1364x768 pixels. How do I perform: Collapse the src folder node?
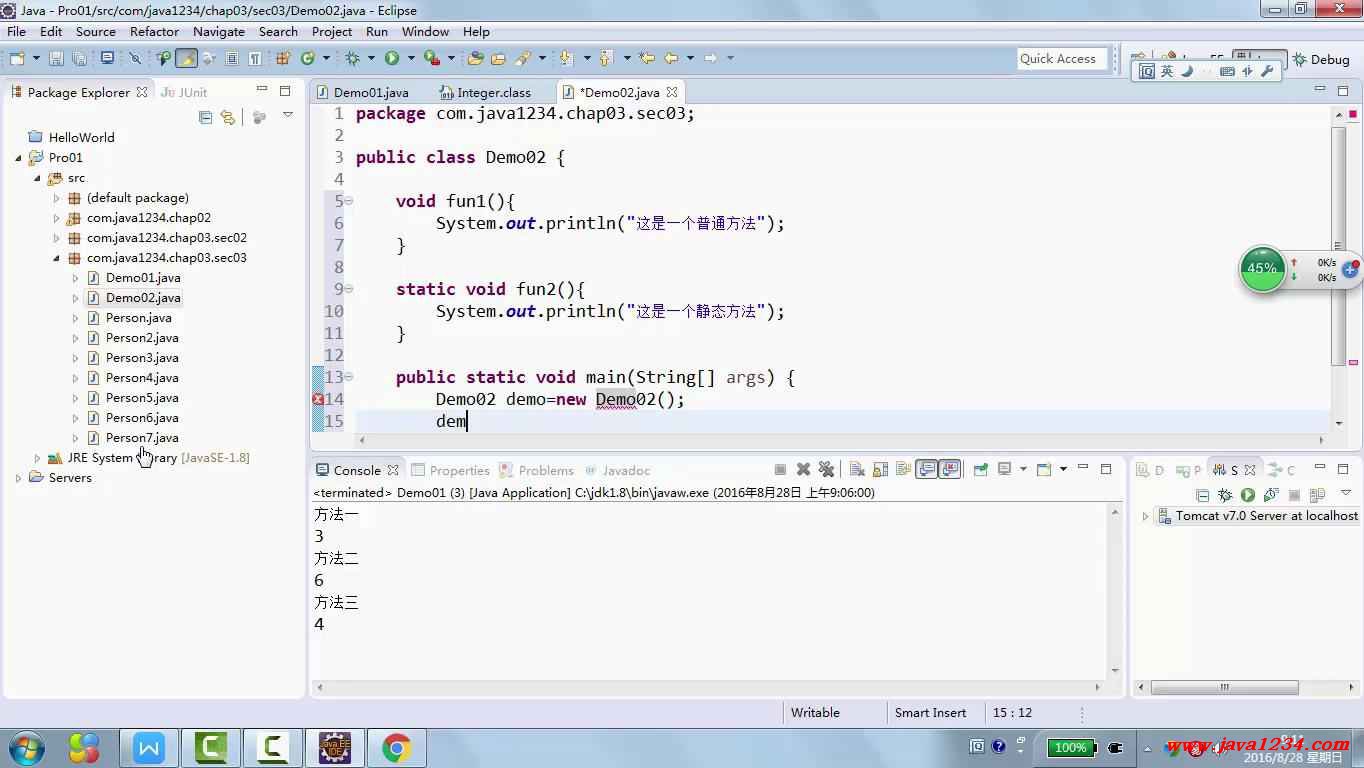click(x=37, y=178)
